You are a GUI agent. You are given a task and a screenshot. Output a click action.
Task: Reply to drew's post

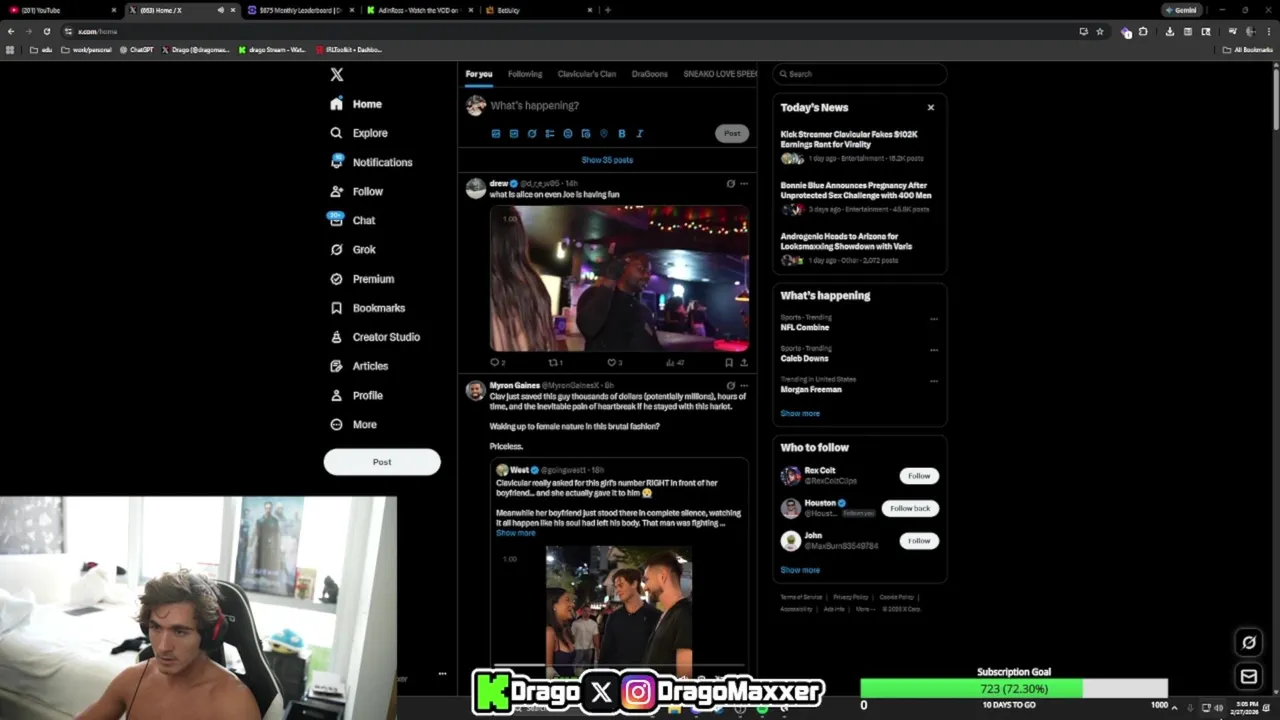[x=495, y=363]
